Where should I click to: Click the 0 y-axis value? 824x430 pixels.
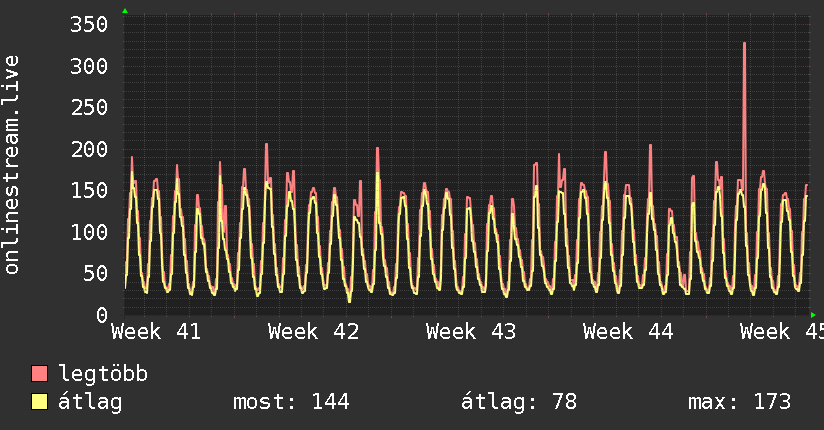[x=102, y=315]
